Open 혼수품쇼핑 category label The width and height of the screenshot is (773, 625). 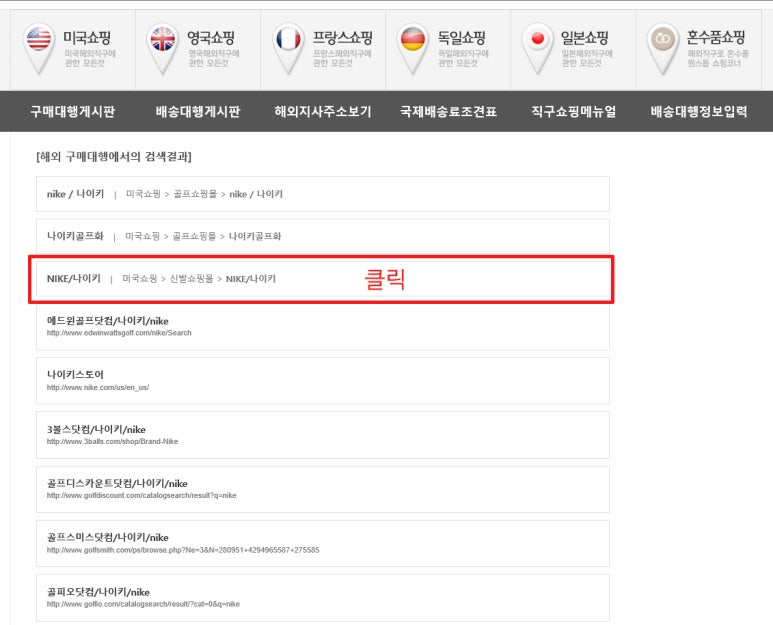coord(716,37)
